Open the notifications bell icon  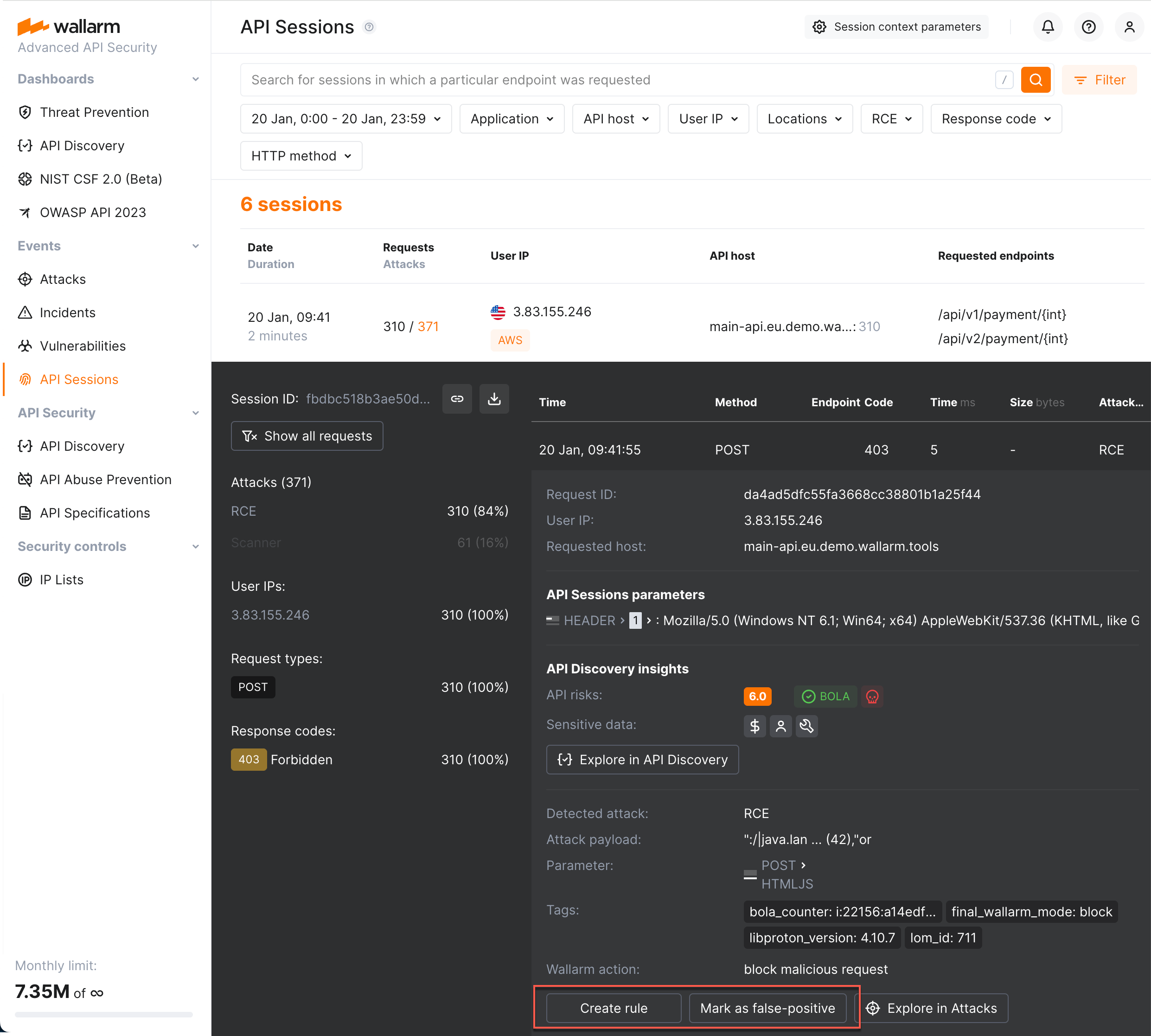tap(1048, 27)
